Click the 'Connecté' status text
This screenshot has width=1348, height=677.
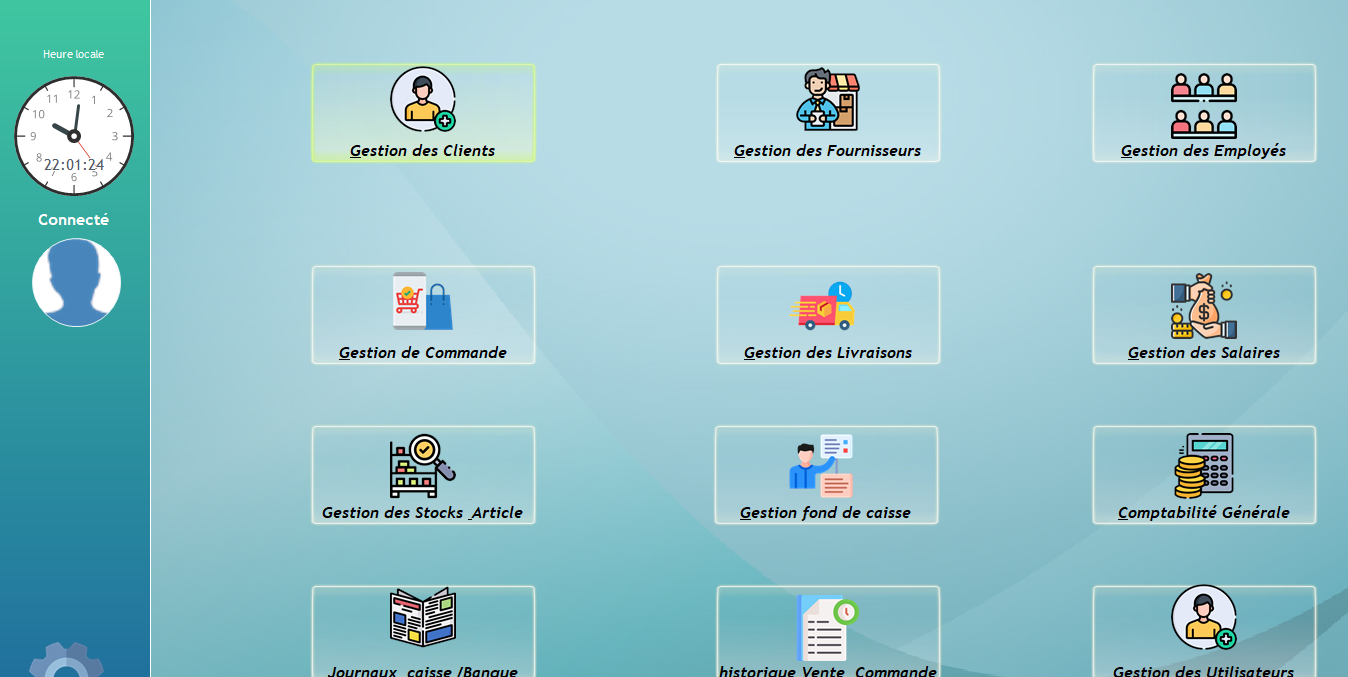[x=73, y=220]
